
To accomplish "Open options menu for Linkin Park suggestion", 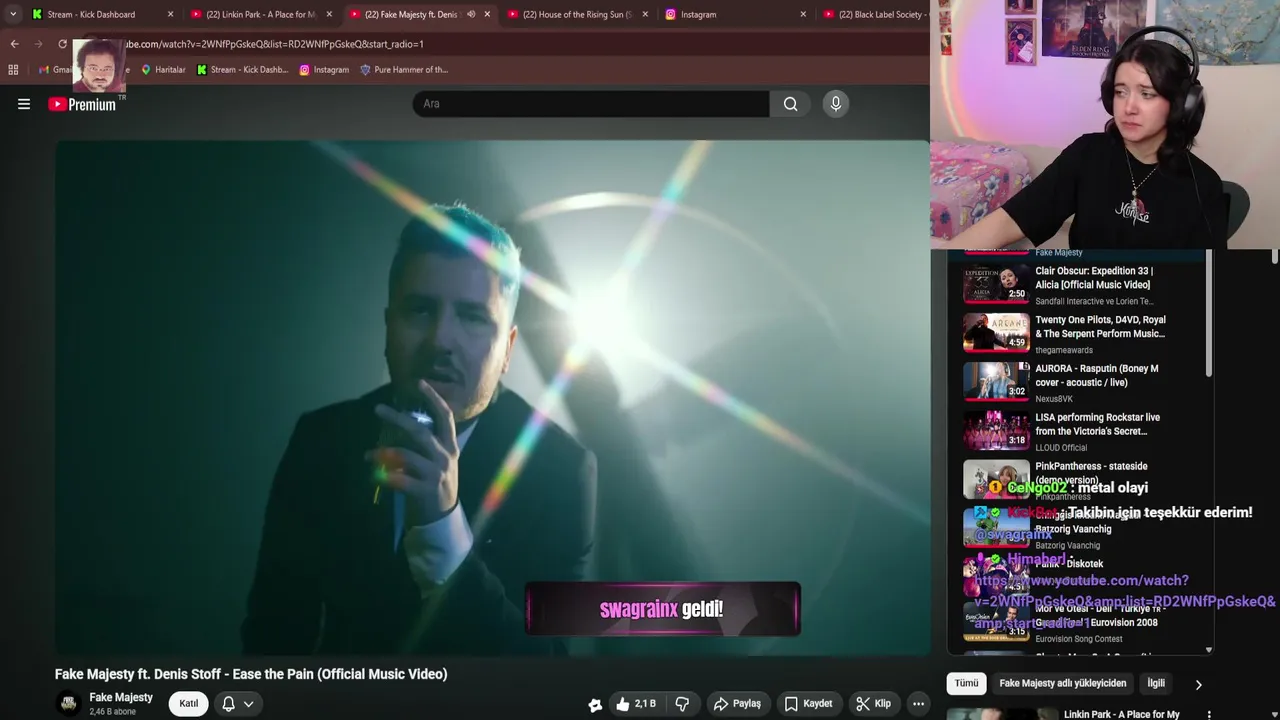I will [x=1209, y=714].
